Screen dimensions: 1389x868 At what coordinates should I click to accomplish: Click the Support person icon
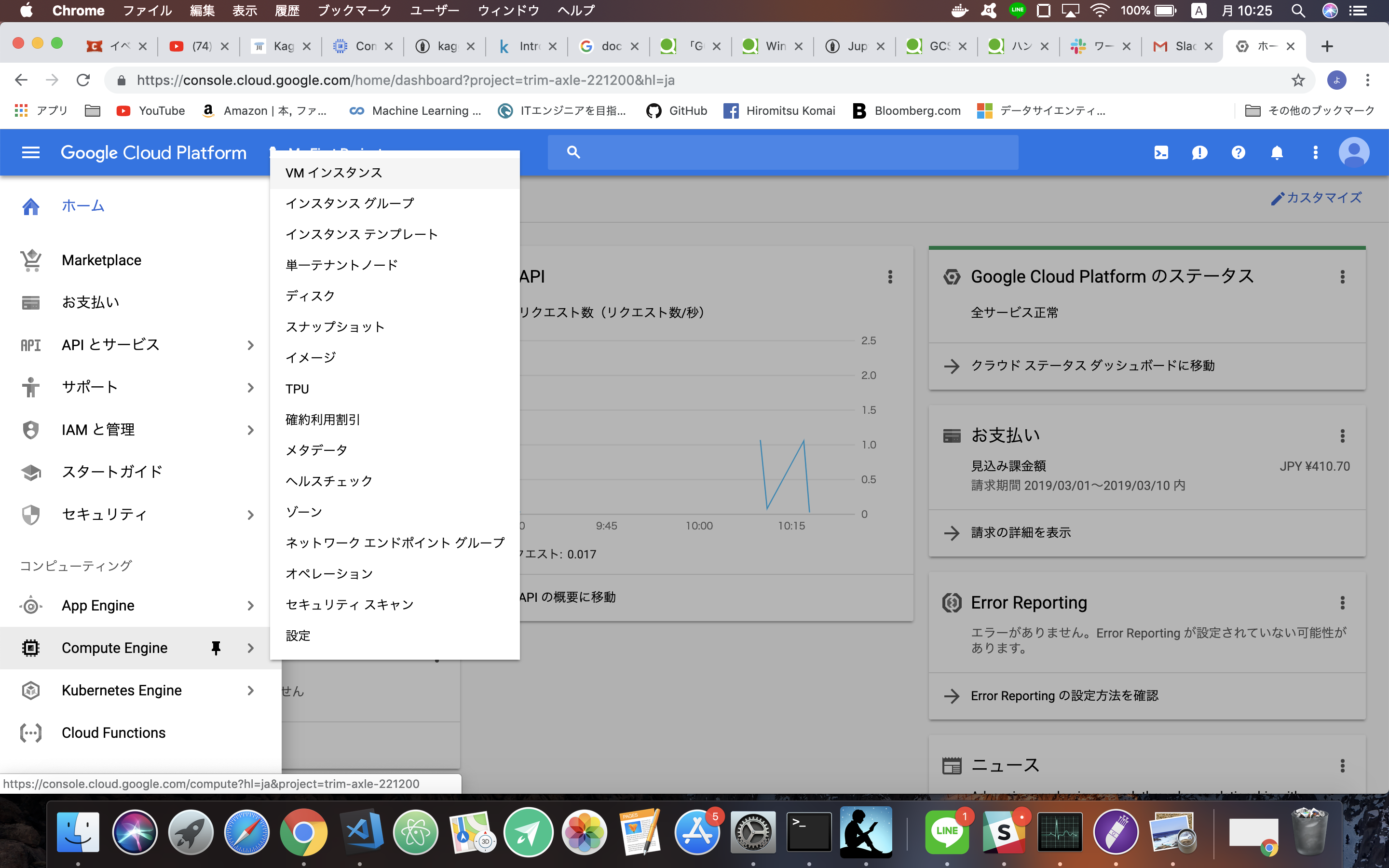tap(31, 387)
